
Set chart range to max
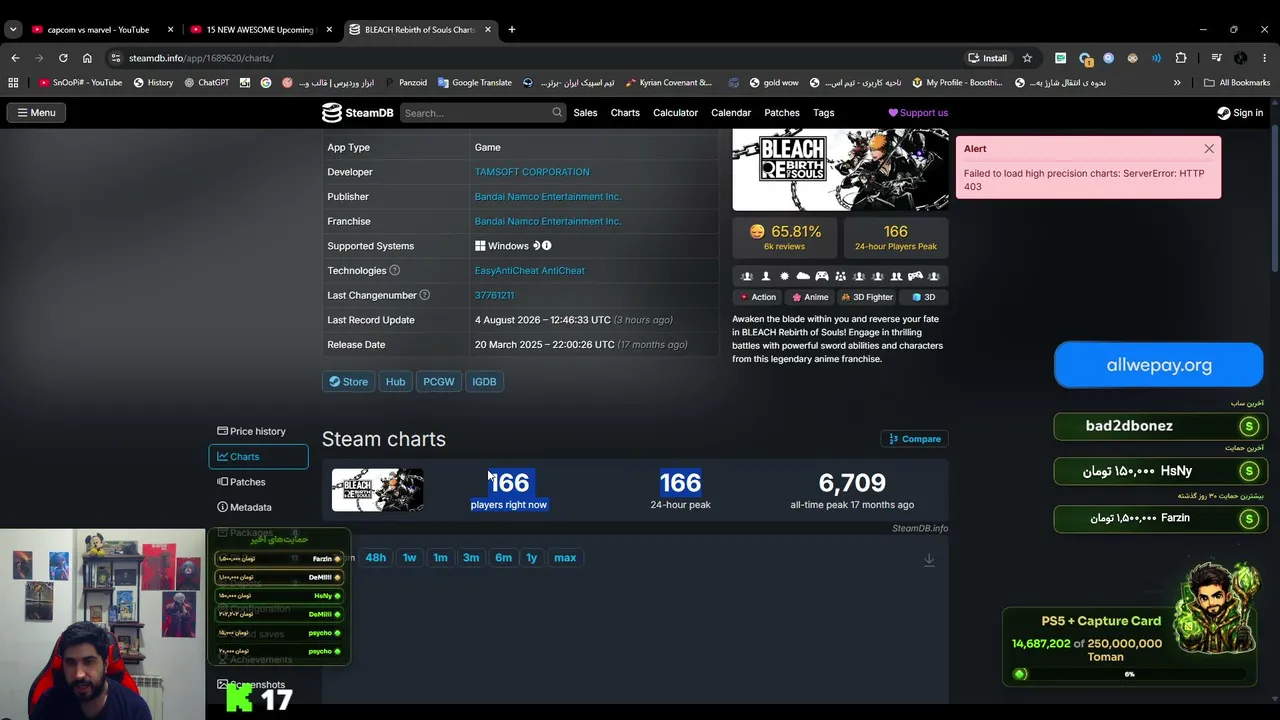click(x=565, y=558)
